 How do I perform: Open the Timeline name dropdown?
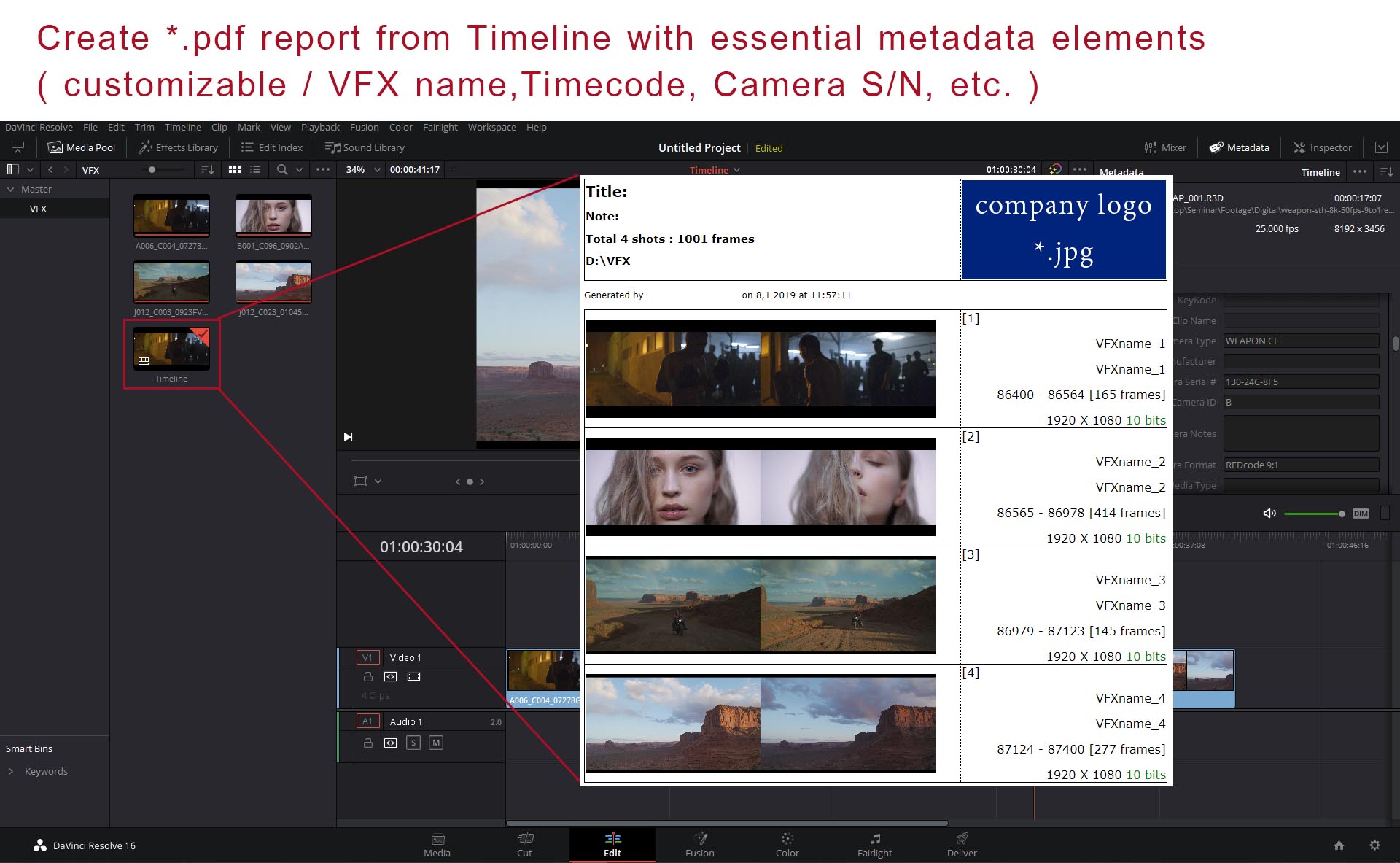click(x=715, y=170)
